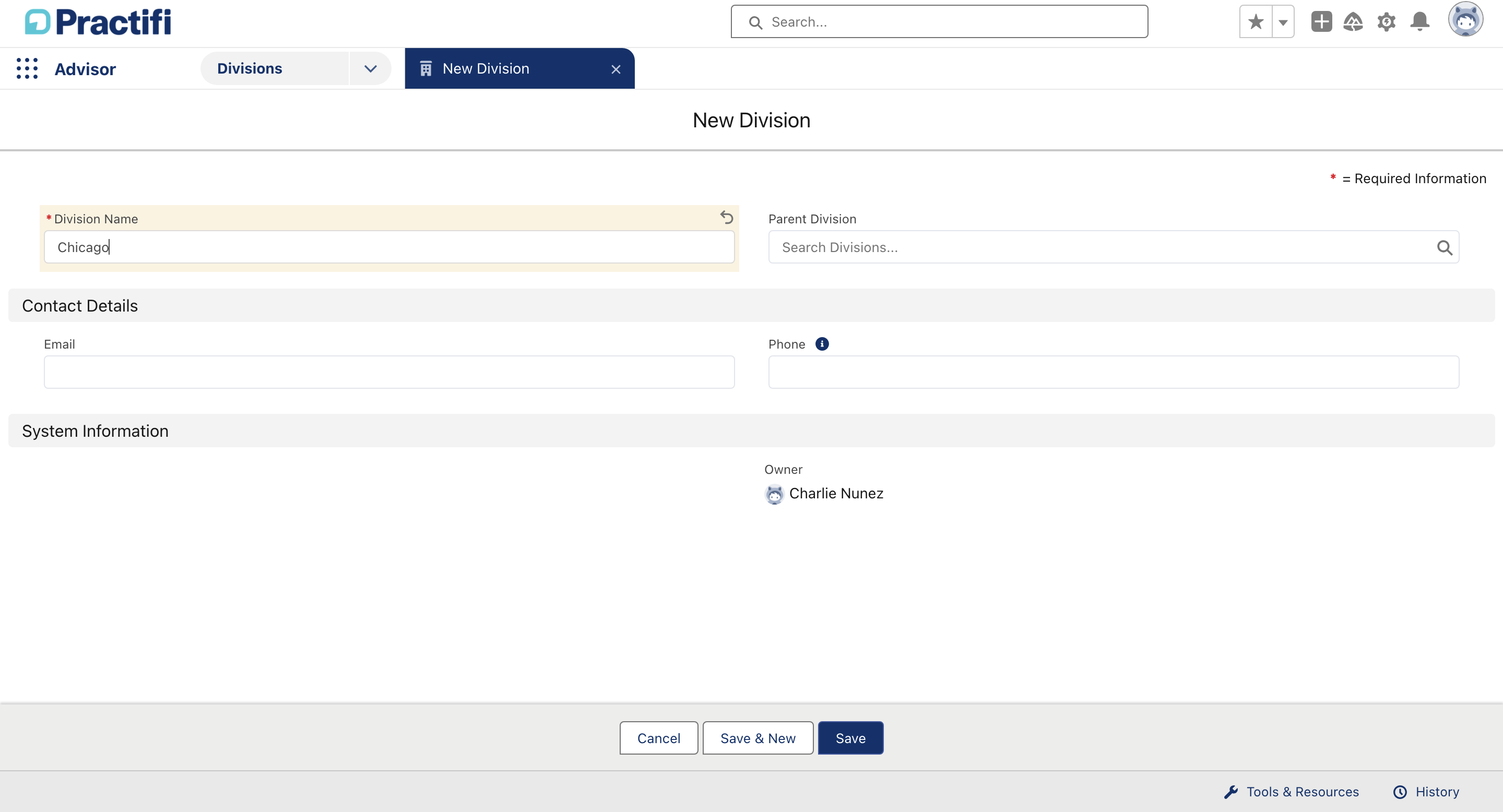The height and width of the screenshot is (812, 1503).
Task: Click the Save & New button
Action: tap(758, 737)
